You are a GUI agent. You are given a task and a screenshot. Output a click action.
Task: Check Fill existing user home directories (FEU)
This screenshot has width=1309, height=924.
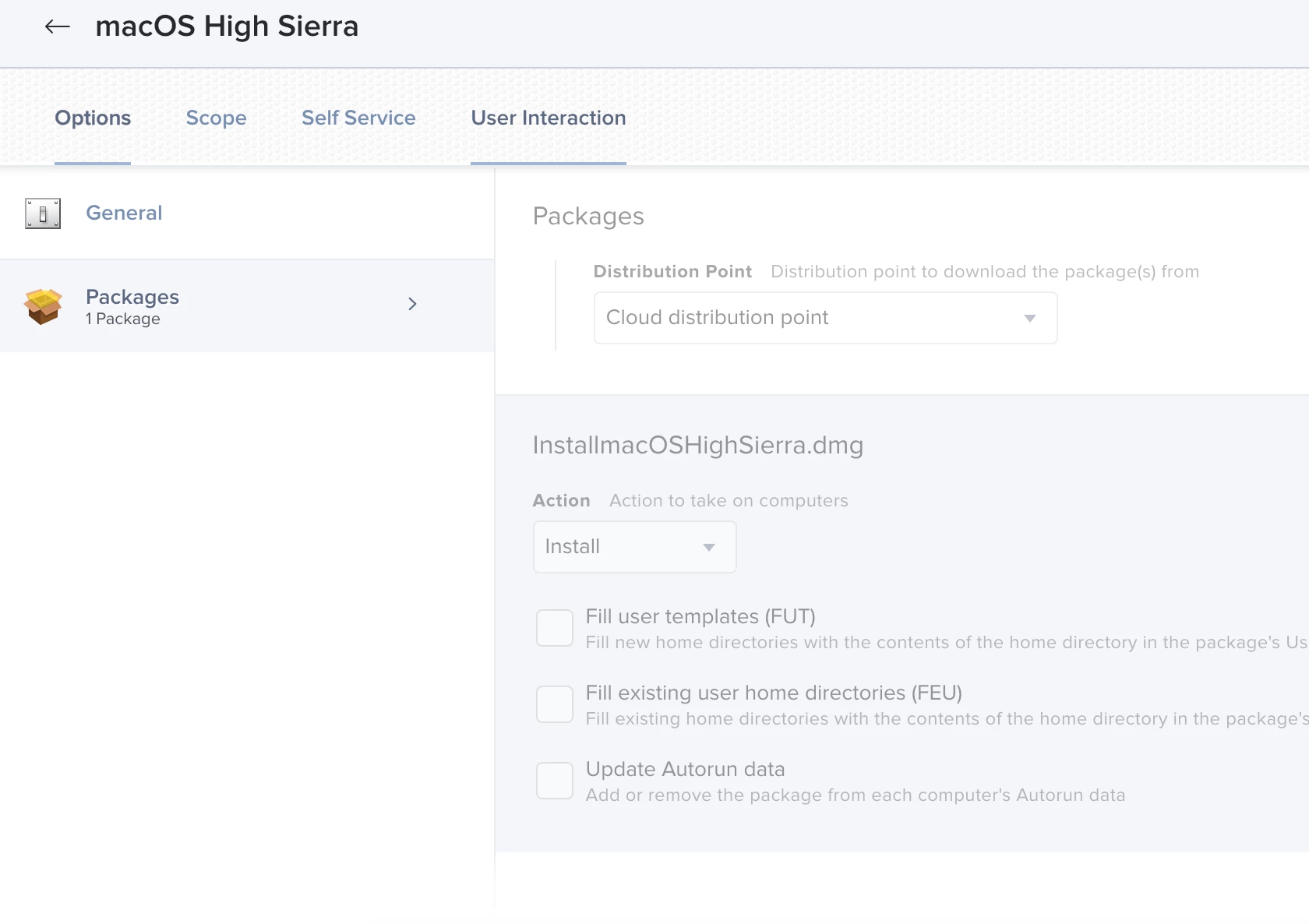(555, 704)
